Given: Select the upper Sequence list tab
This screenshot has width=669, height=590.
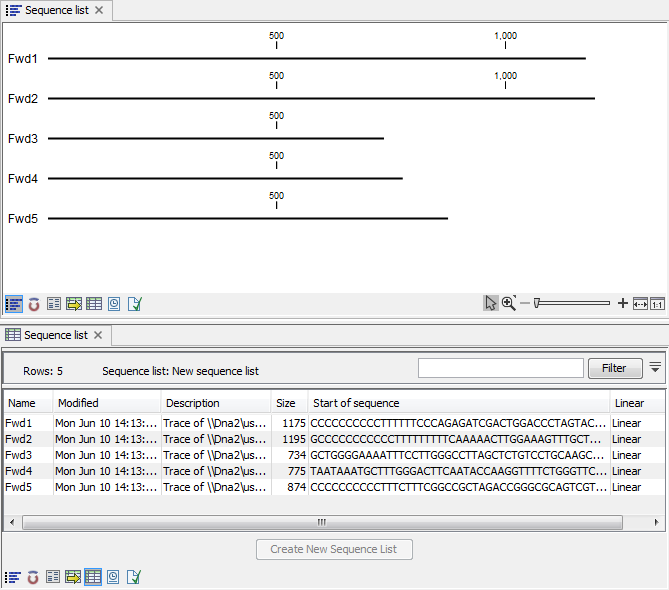Looking at the screenshot, I should coord(57,10).
